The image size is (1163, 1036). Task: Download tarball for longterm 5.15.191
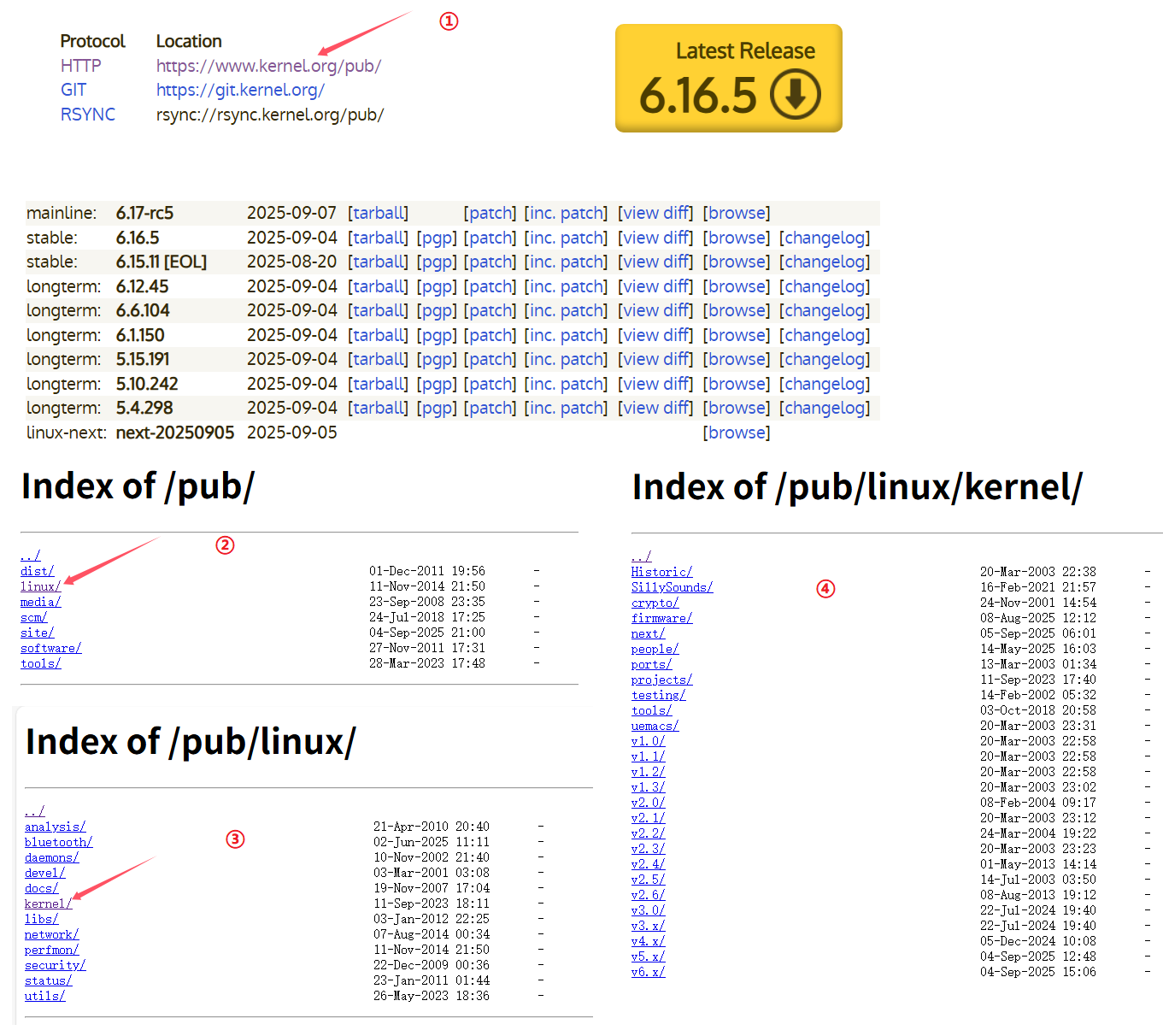tap(379, 359)
